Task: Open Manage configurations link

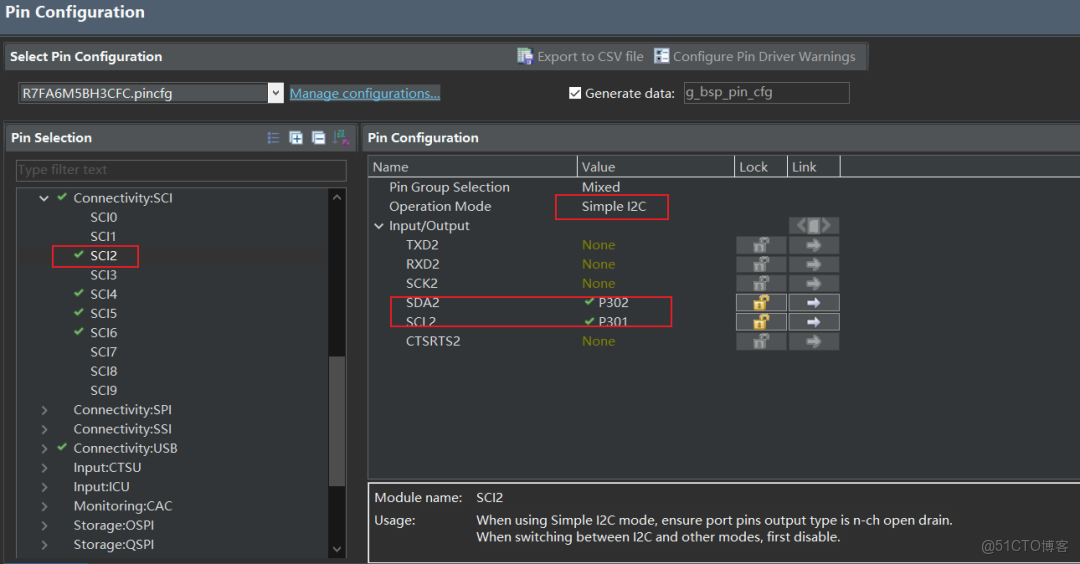Action: pos(364,93)
